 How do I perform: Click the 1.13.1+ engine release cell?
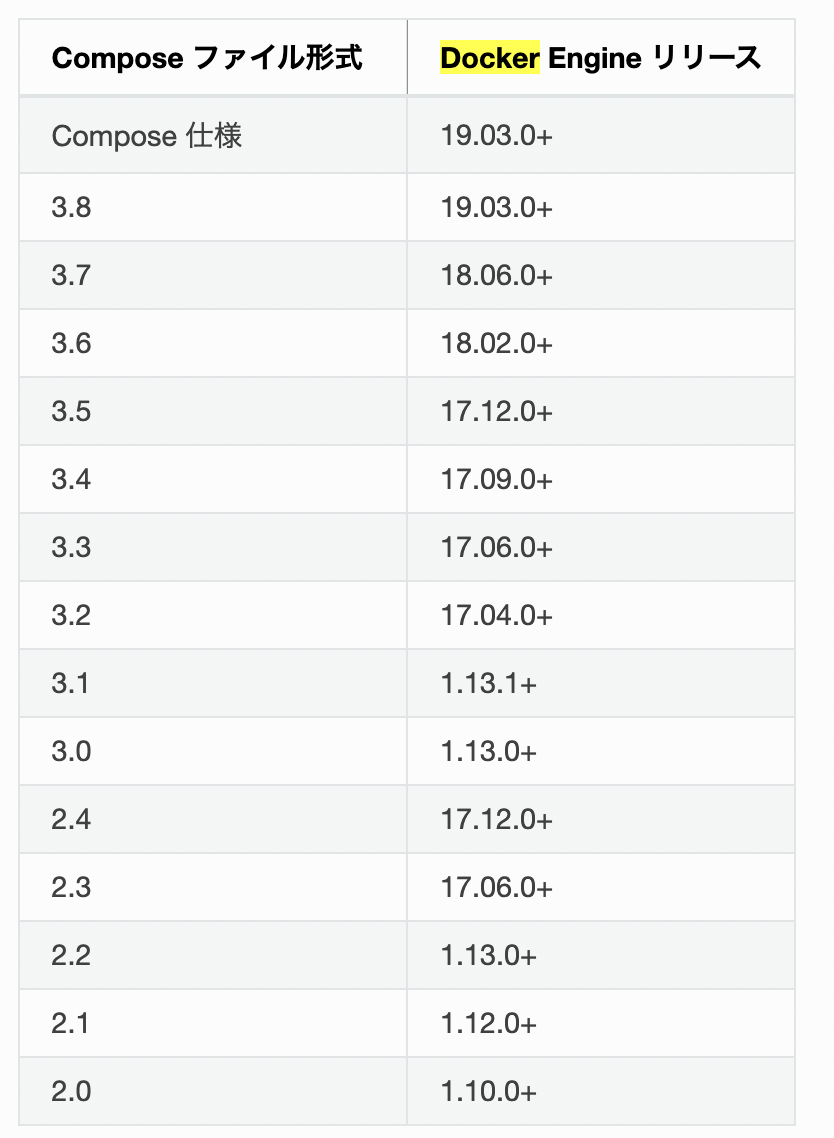tap(488, 684)
